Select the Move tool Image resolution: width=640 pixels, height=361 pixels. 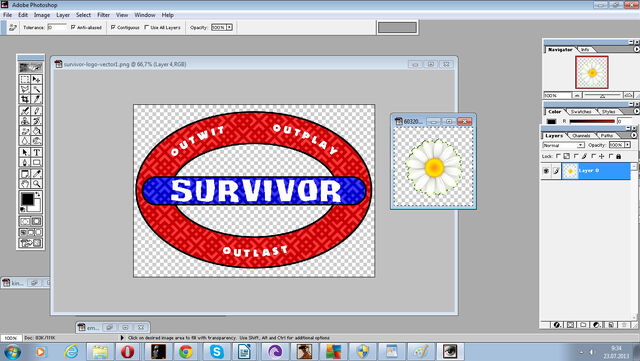(x=36, y=79)
